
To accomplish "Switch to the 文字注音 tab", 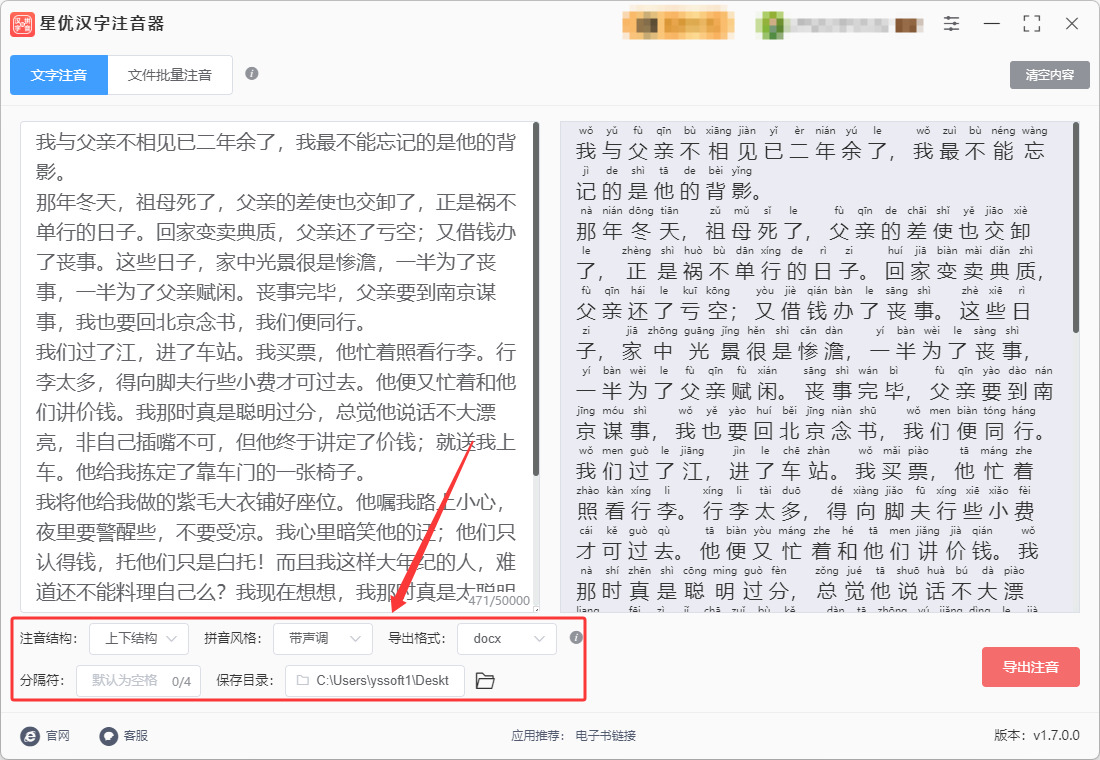I will click(59, 75).
